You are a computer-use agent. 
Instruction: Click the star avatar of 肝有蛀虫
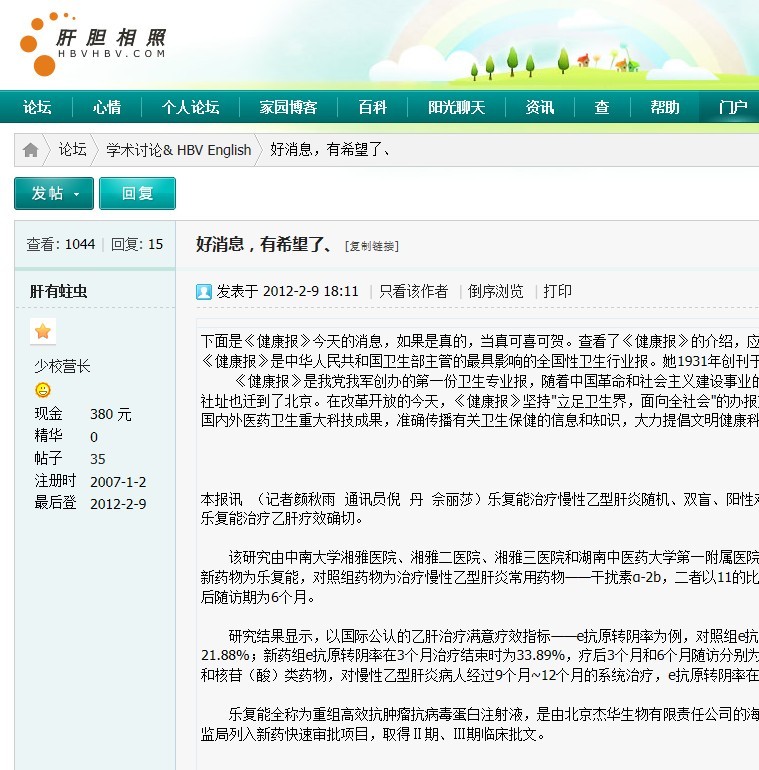tap(43, 331)
